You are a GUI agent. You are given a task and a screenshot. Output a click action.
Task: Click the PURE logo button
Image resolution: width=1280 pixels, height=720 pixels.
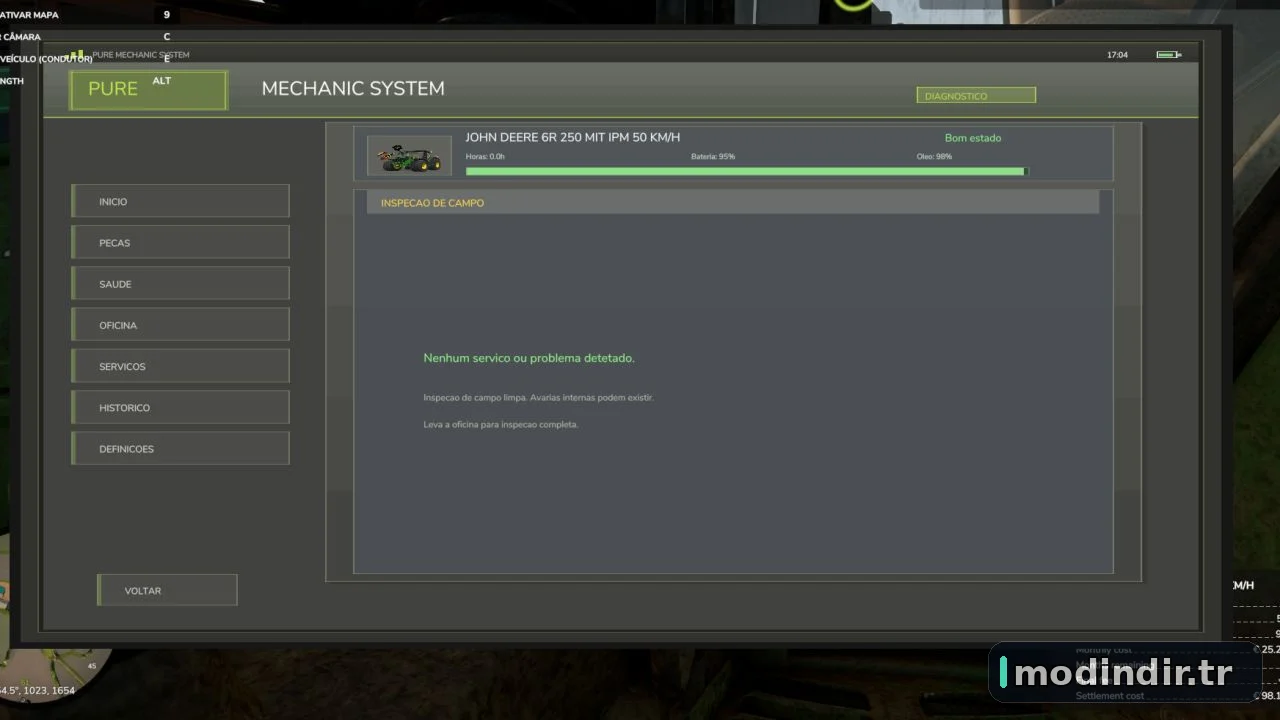click(x=148, y=90)
